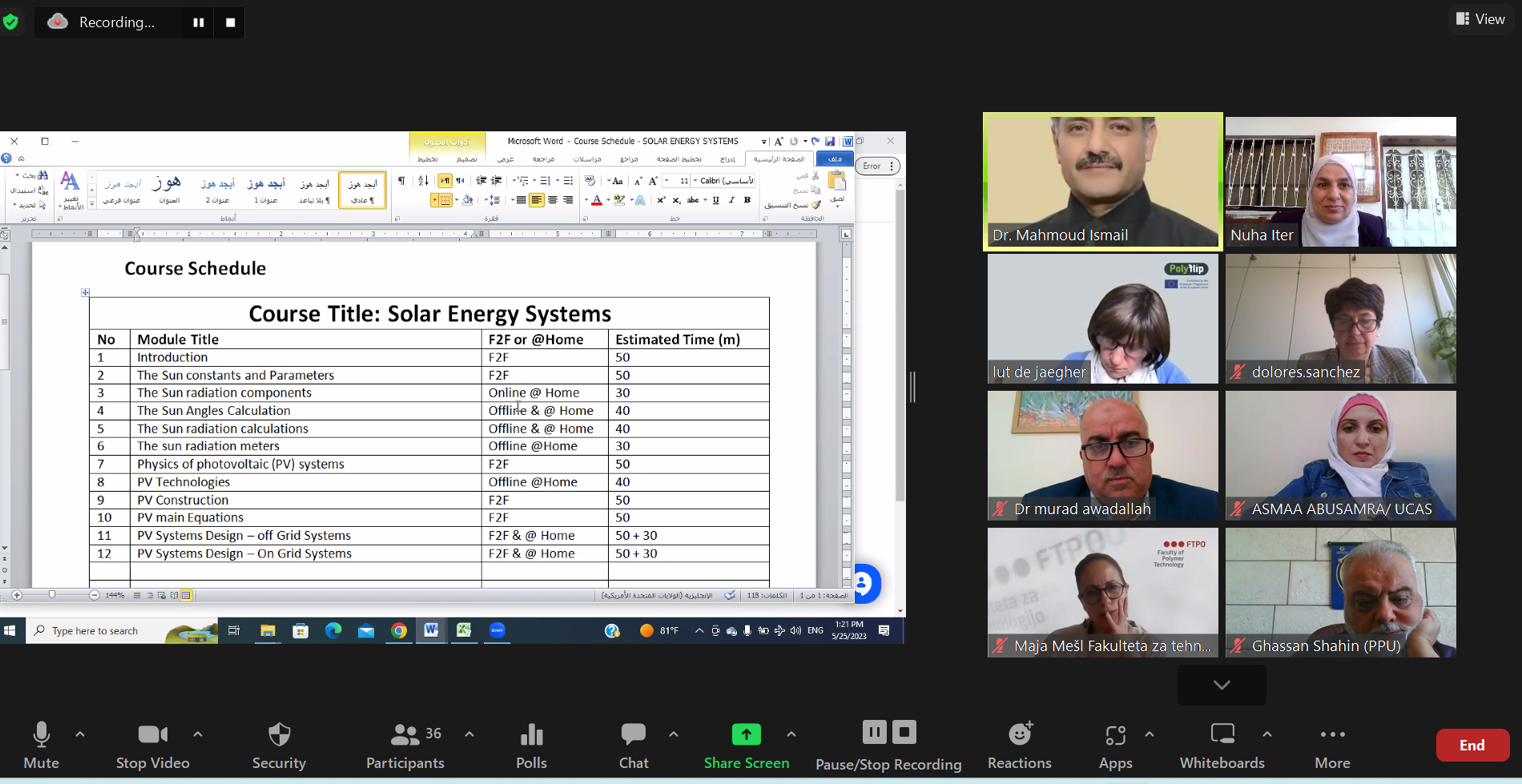Select Dr. Mahmoud Ismail video thumbnail
Image resolution: width=1522 pixels, height=784 pixels.
1103,182
